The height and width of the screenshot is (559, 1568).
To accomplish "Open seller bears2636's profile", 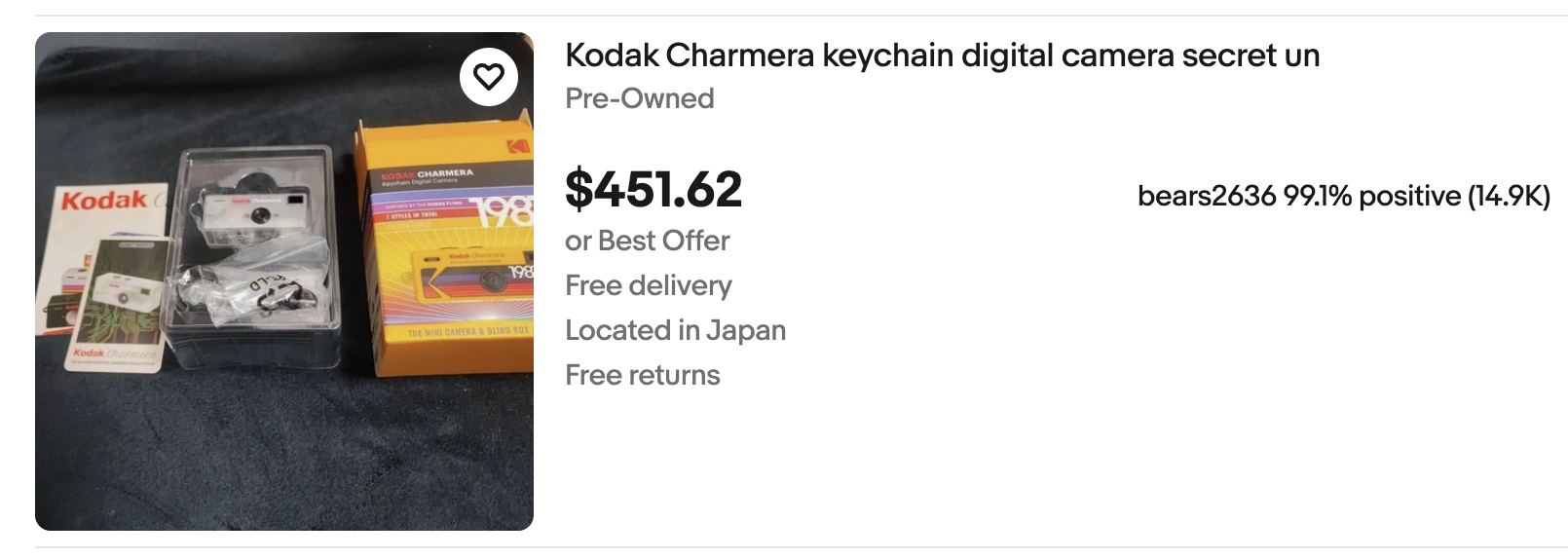I will [x=1206, y=196].
